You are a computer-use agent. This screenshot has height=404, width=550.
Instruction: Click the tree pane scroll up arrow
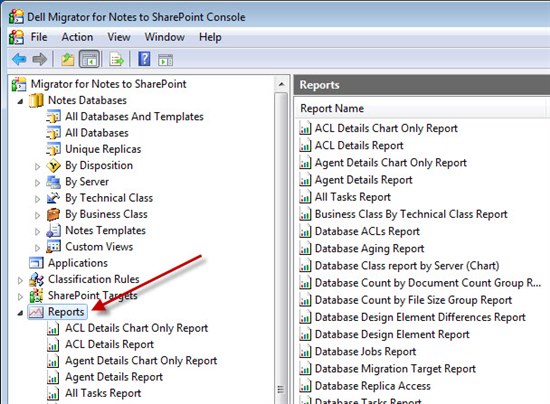[x=281, y=84]
